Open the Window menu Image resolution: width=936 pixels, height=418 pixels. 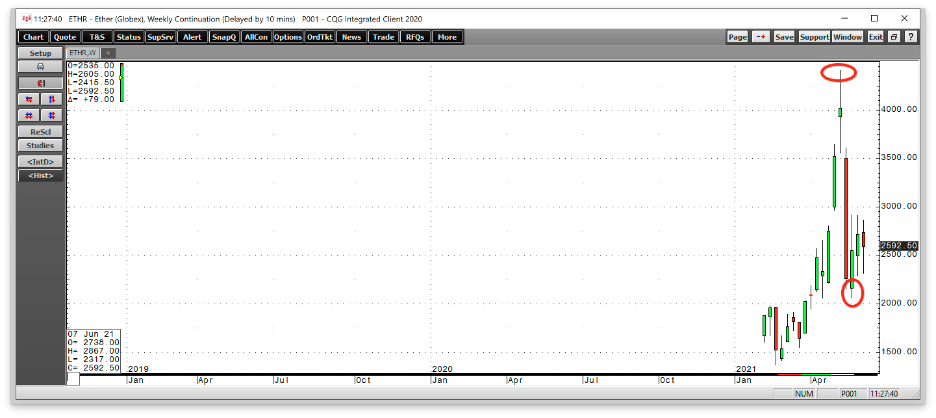pos(848,37)
